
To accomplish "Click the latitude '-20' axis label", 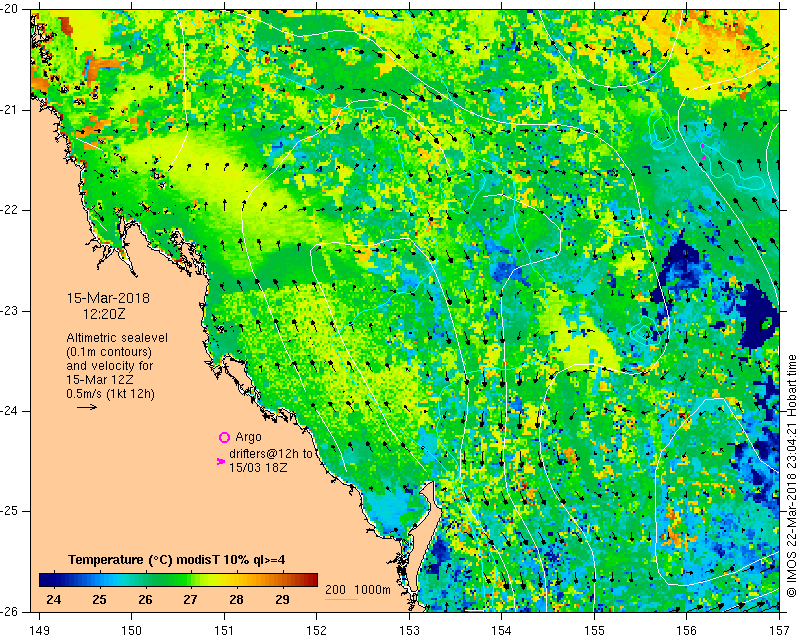I will tap(10, 10).
